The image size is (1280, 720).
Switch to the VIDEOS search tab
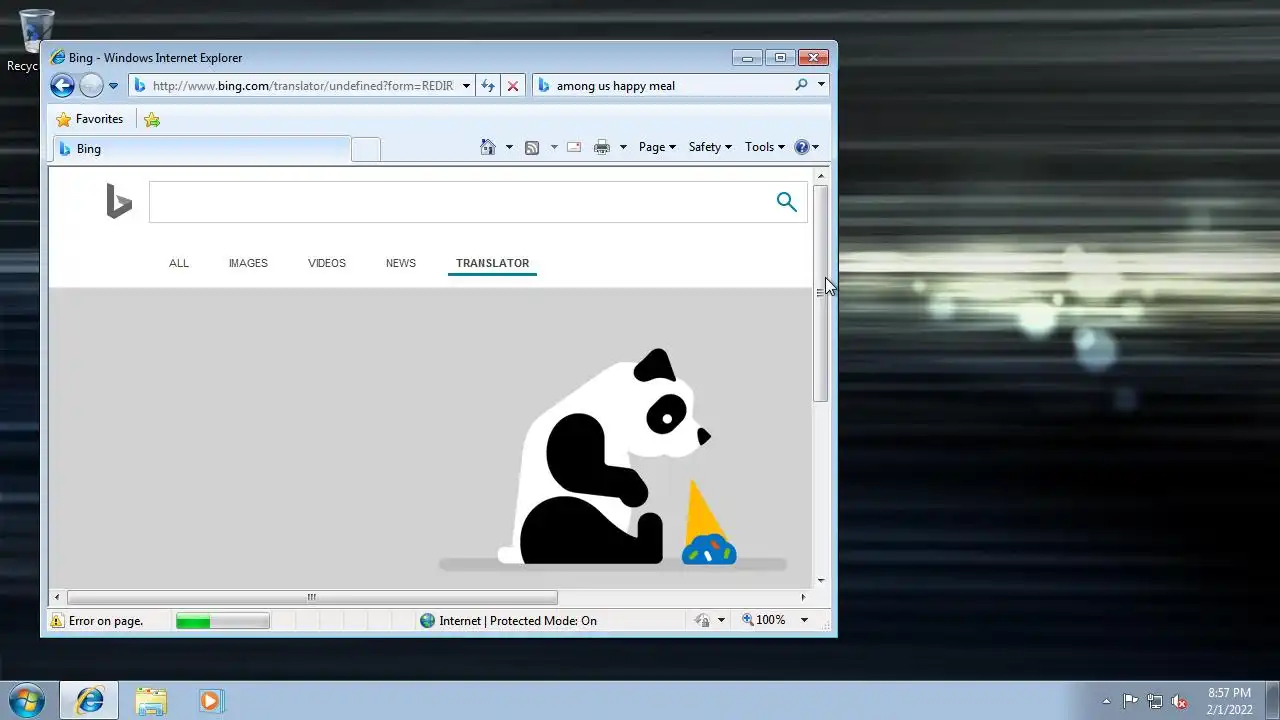click(327, 263)
